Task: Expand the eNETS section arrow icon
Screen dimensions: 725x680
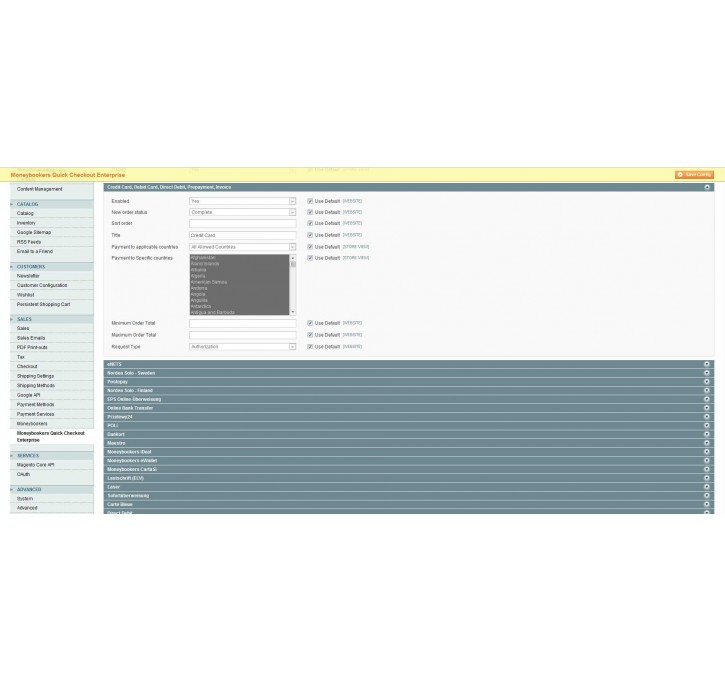Action: tap(707, 364)
